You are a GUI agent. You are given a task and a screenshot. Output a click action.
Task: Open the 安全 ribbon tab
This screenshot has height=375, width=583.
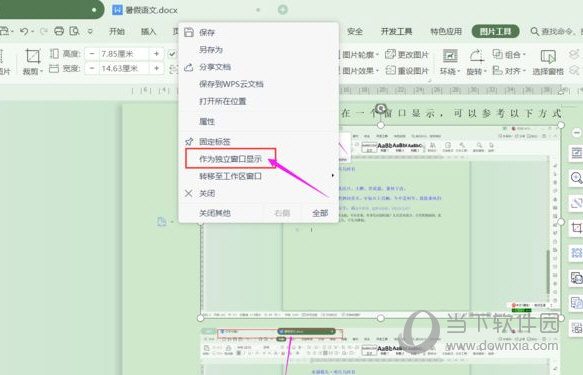[355, 32]
